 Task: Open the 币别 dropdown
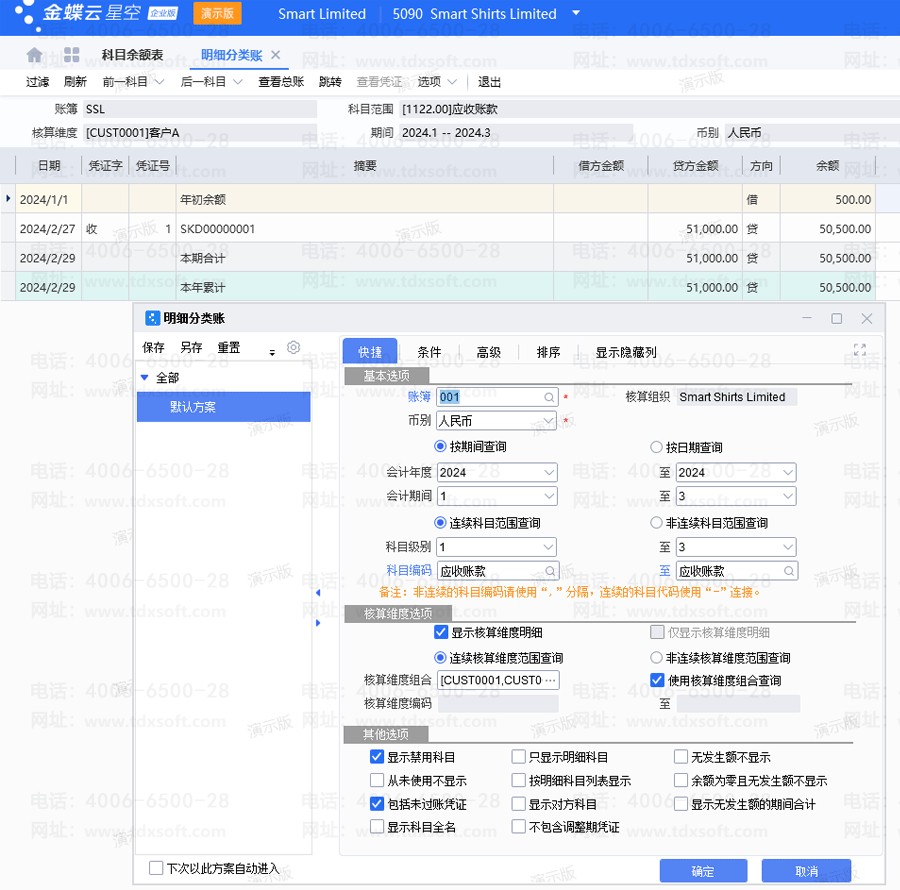coord(548,422)
